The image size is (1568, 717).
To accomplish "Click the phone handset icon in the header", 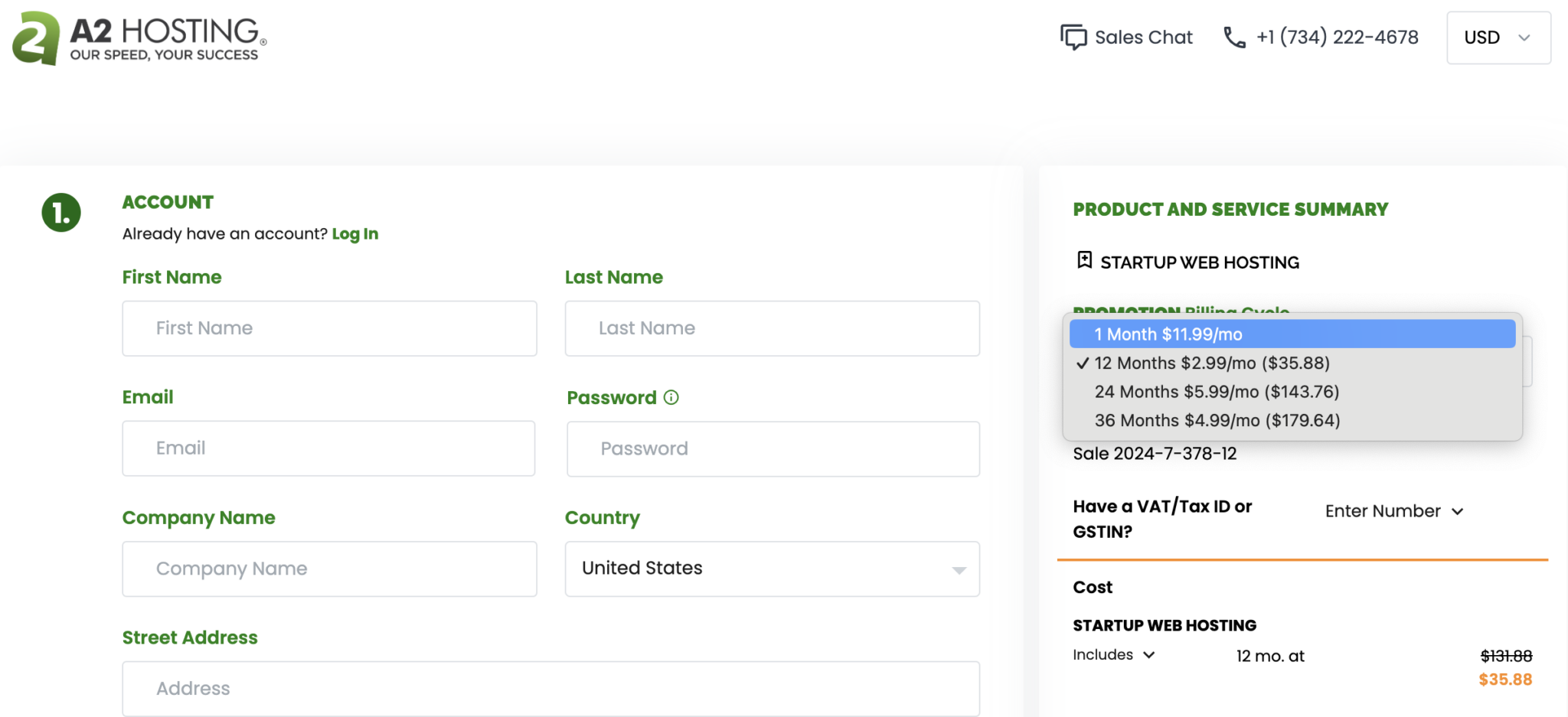I will point(1233,37).
